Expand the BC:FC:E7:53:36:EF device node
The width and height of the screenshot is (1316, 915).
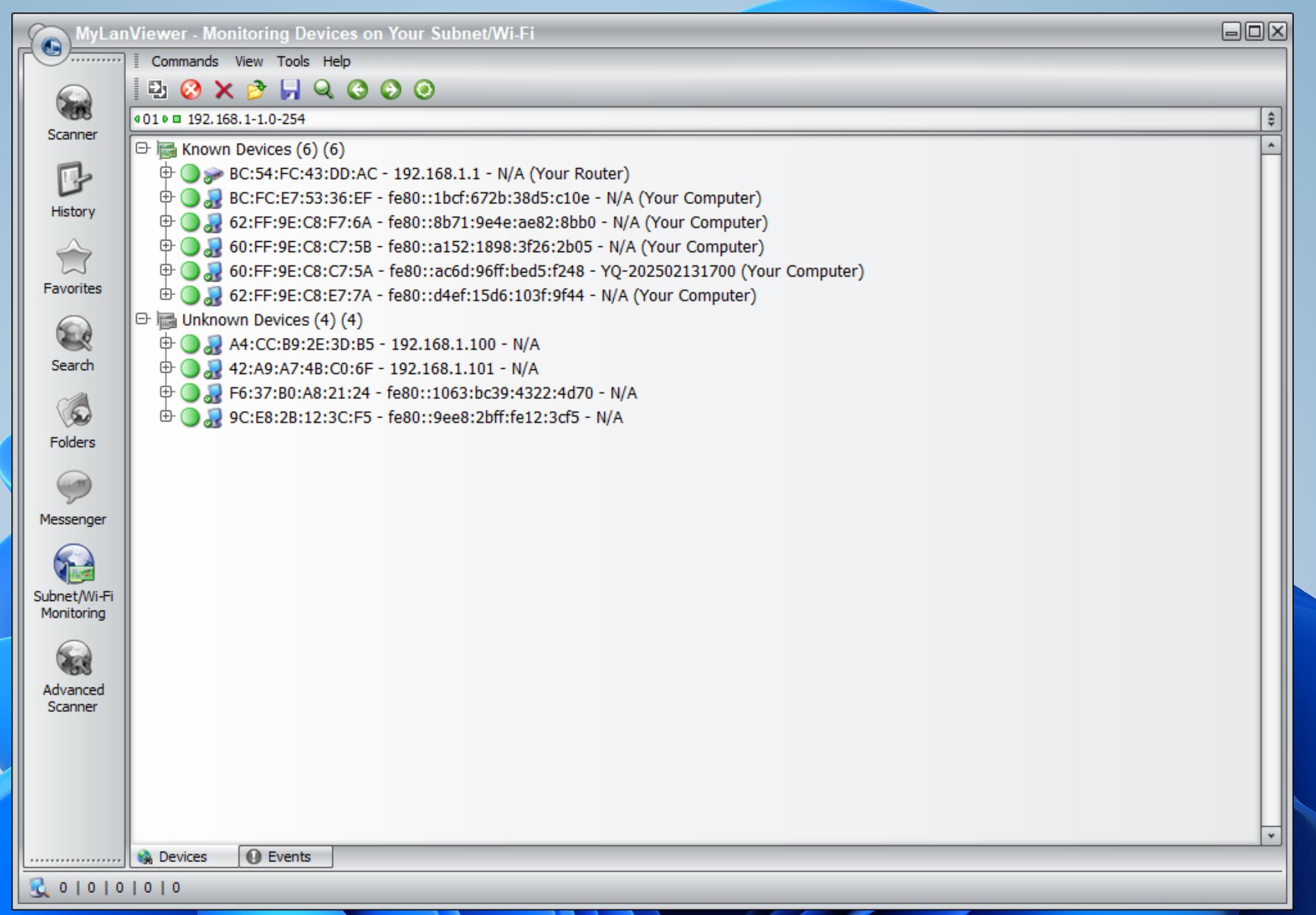[166, 197]
